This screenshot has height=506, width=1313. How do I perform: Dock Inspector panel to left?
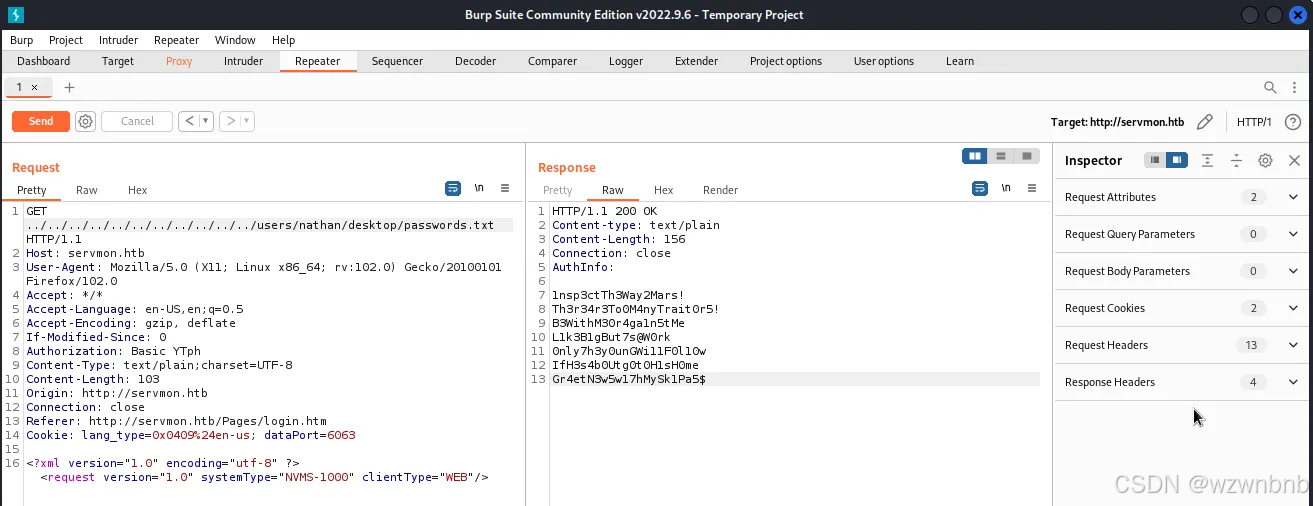1155,160
